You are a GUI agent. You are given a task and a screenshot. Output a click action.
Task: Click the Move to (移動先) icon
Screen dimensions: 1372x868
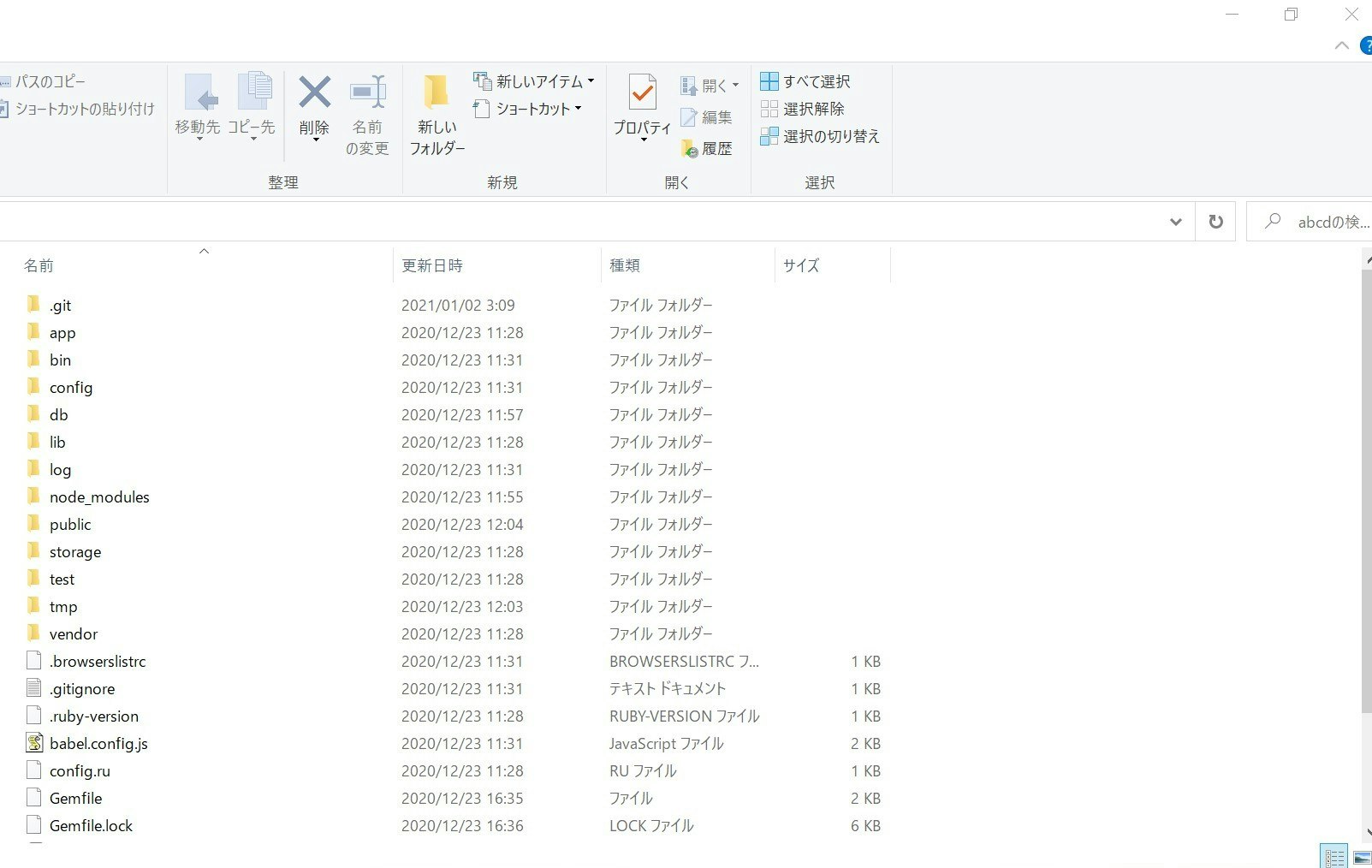pyautogui.click(x=200, y=92)
